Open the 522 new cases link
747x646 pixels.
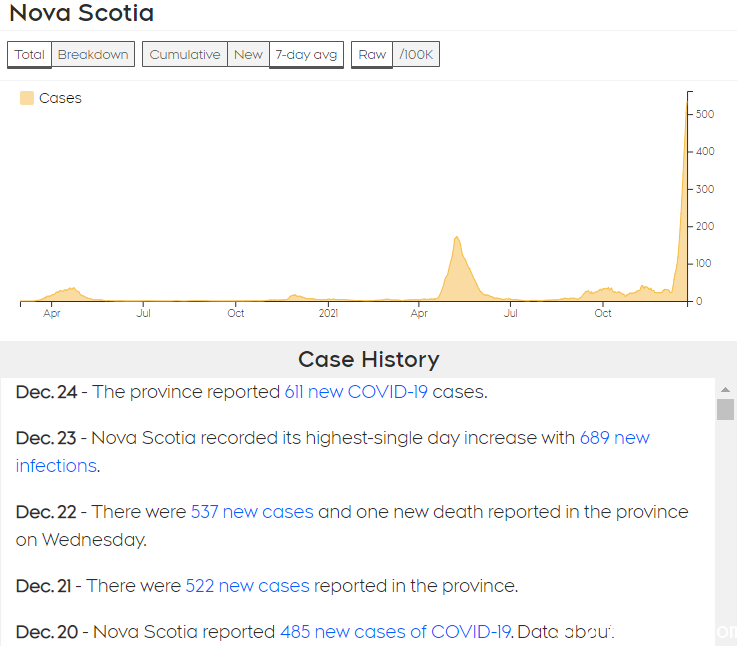point(247,585)
